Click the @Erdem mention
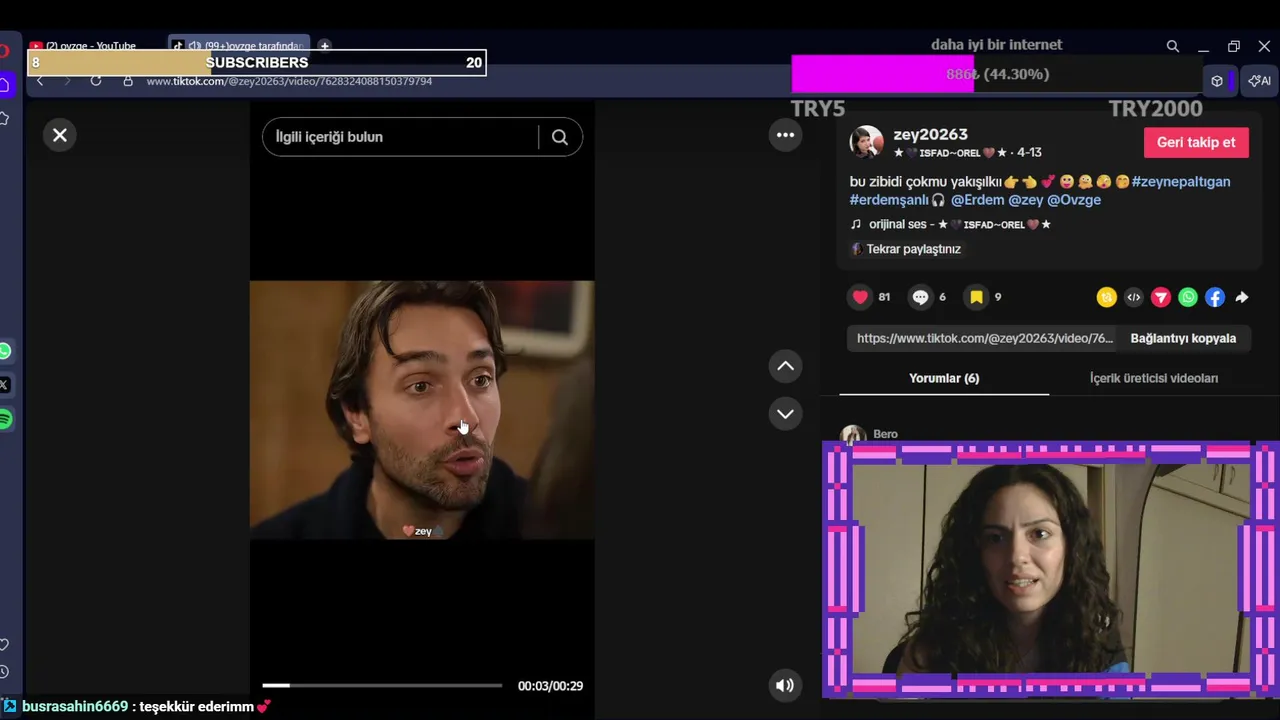1280x720 pixels. (x=977, y=200)
